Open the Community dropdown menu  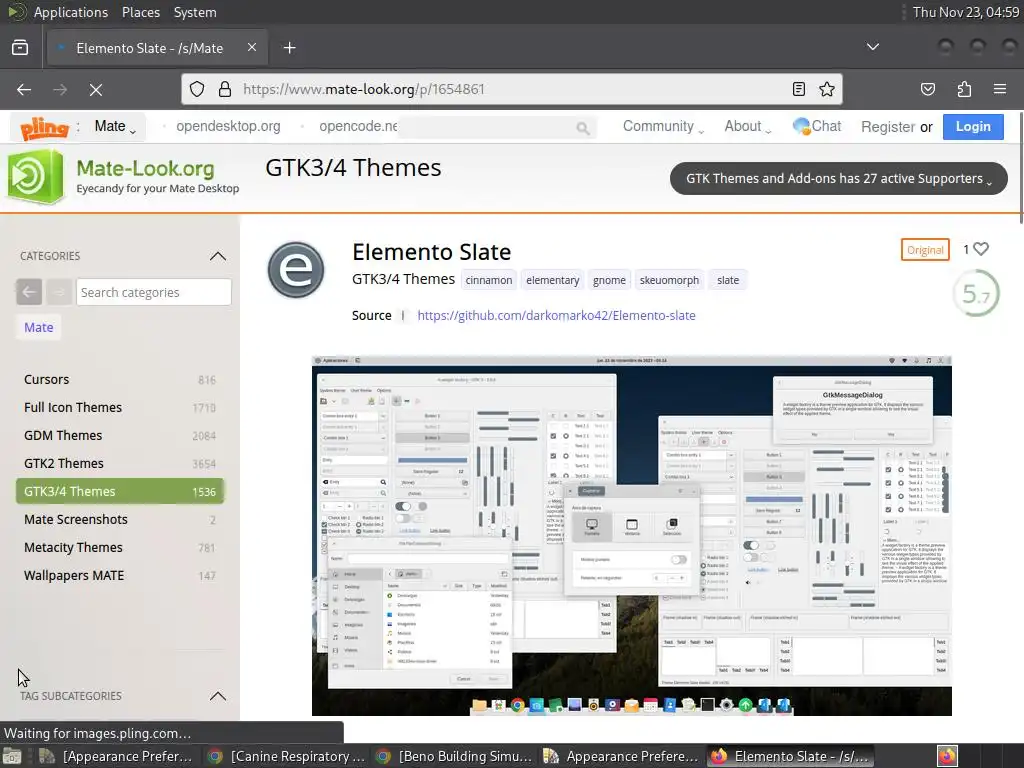[x=664, y=127]
